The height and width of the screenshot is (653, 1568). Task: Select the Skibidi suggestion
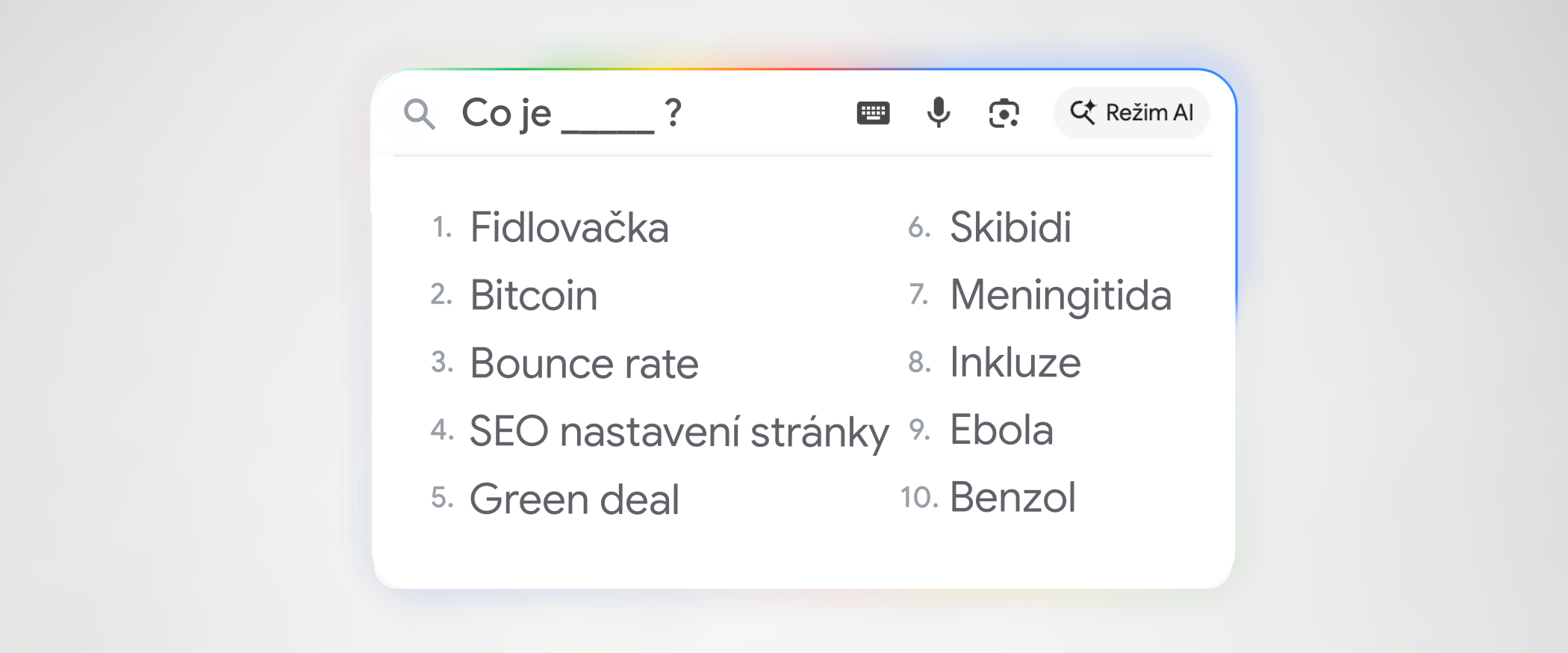tap(1010, 227)
